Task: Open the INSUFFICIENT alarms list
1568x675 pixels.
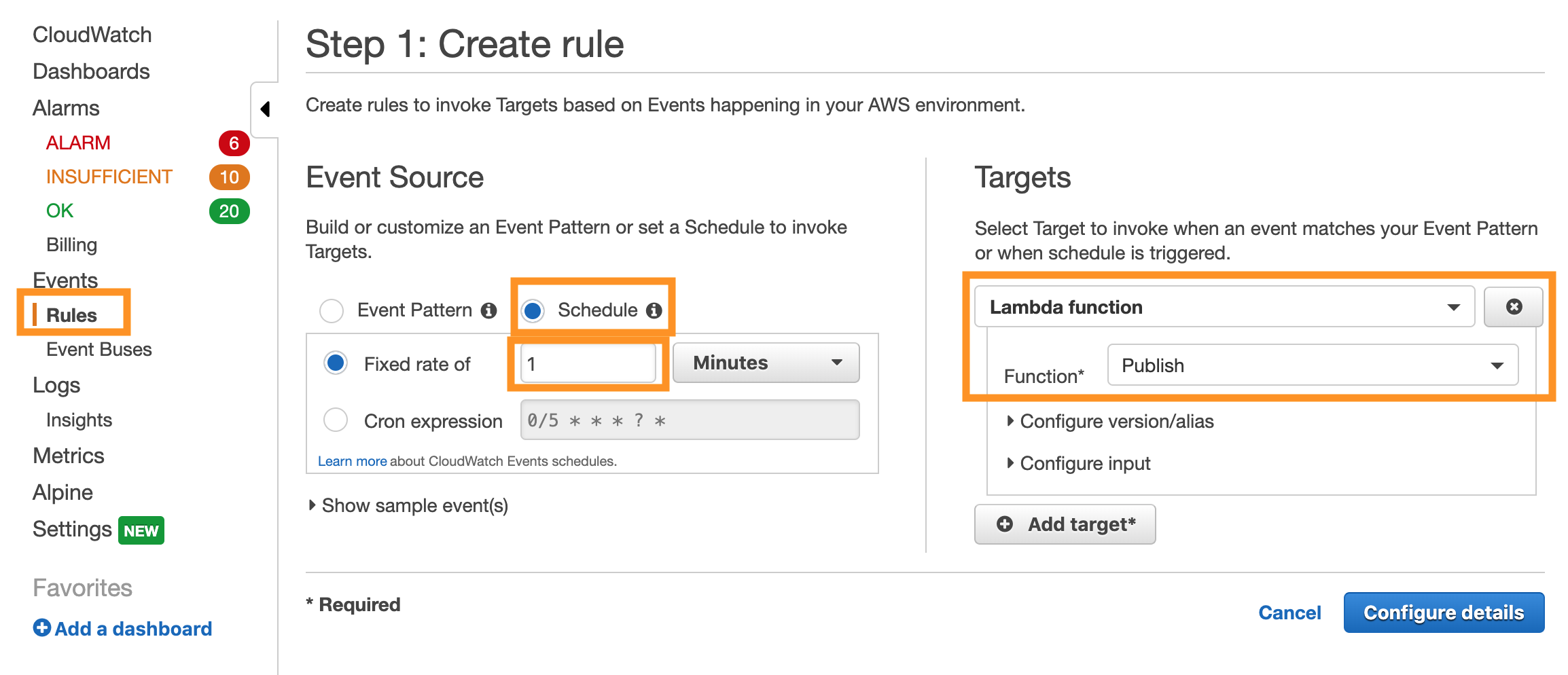Action: 109,177
